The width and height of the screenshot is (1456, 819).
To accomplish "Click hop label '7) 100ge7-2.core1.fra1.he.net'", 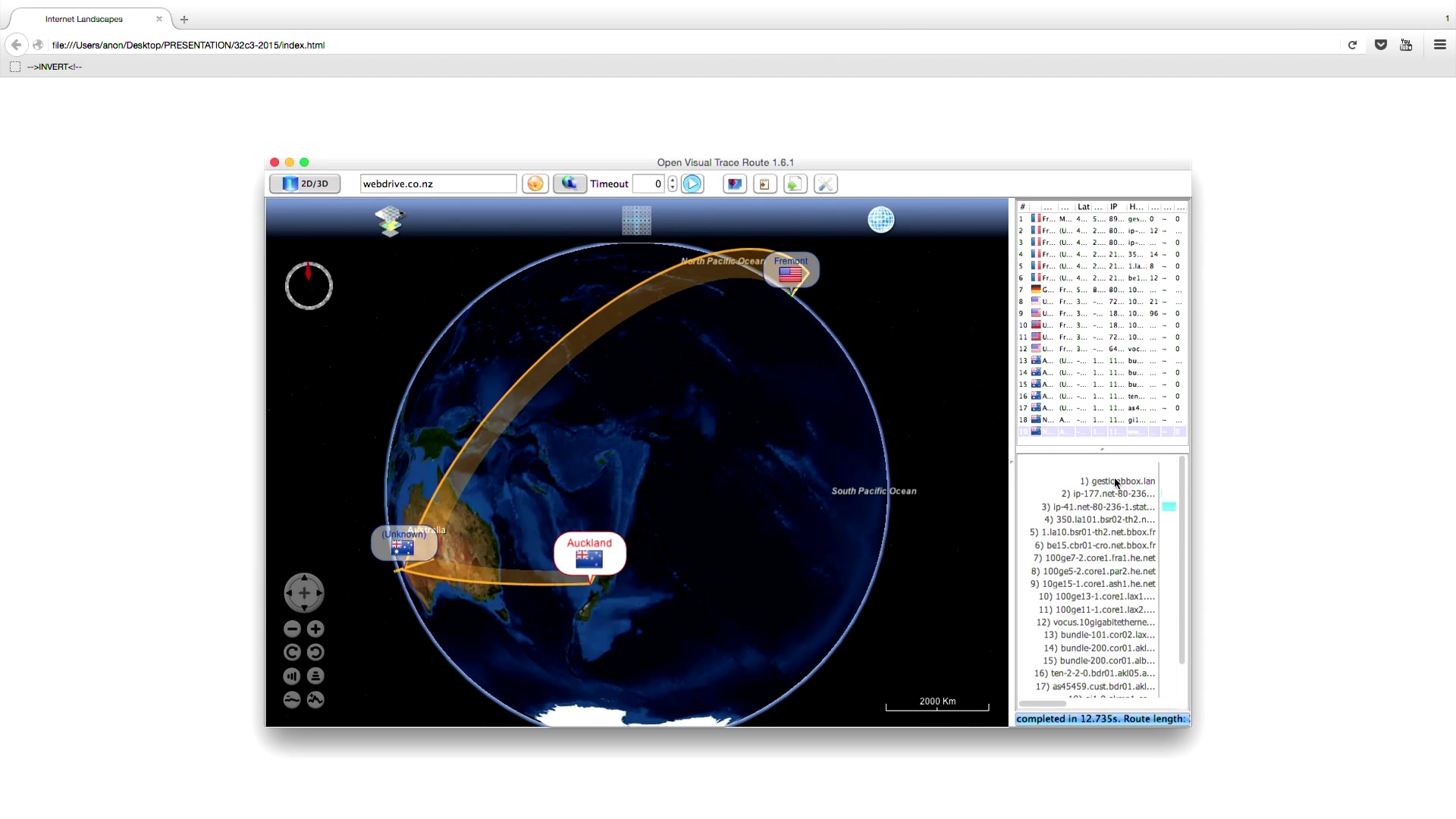I will pyautogui.click(x=1094, y=558).
